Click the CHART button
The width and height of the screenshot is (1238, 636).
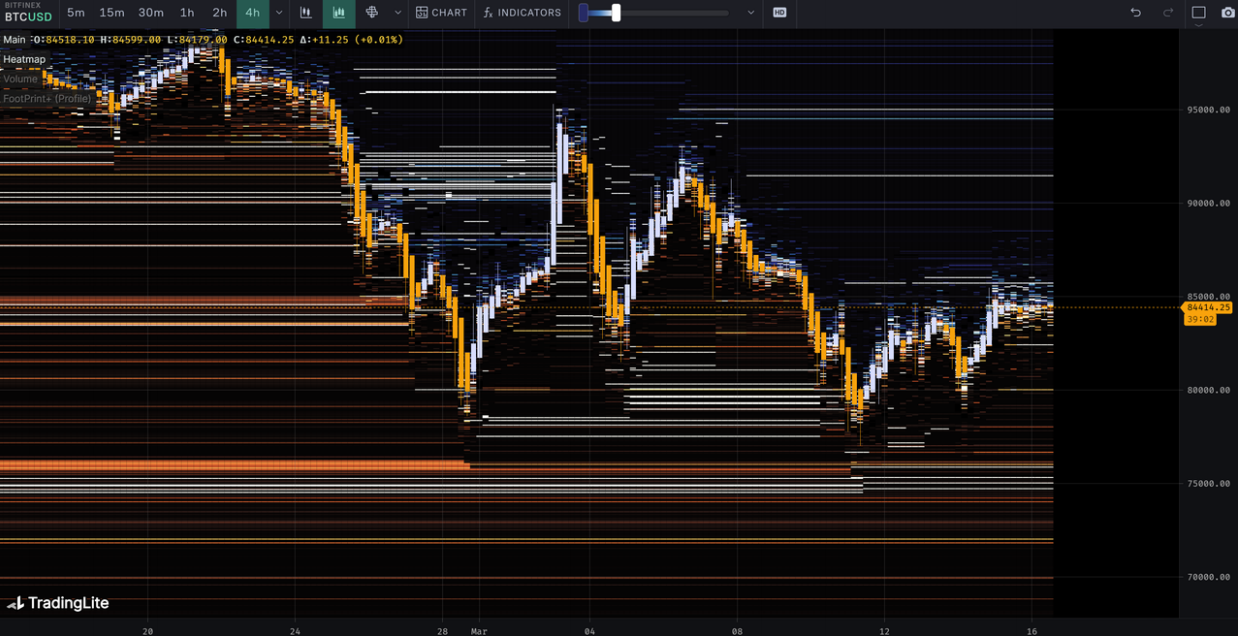[442, 13]
